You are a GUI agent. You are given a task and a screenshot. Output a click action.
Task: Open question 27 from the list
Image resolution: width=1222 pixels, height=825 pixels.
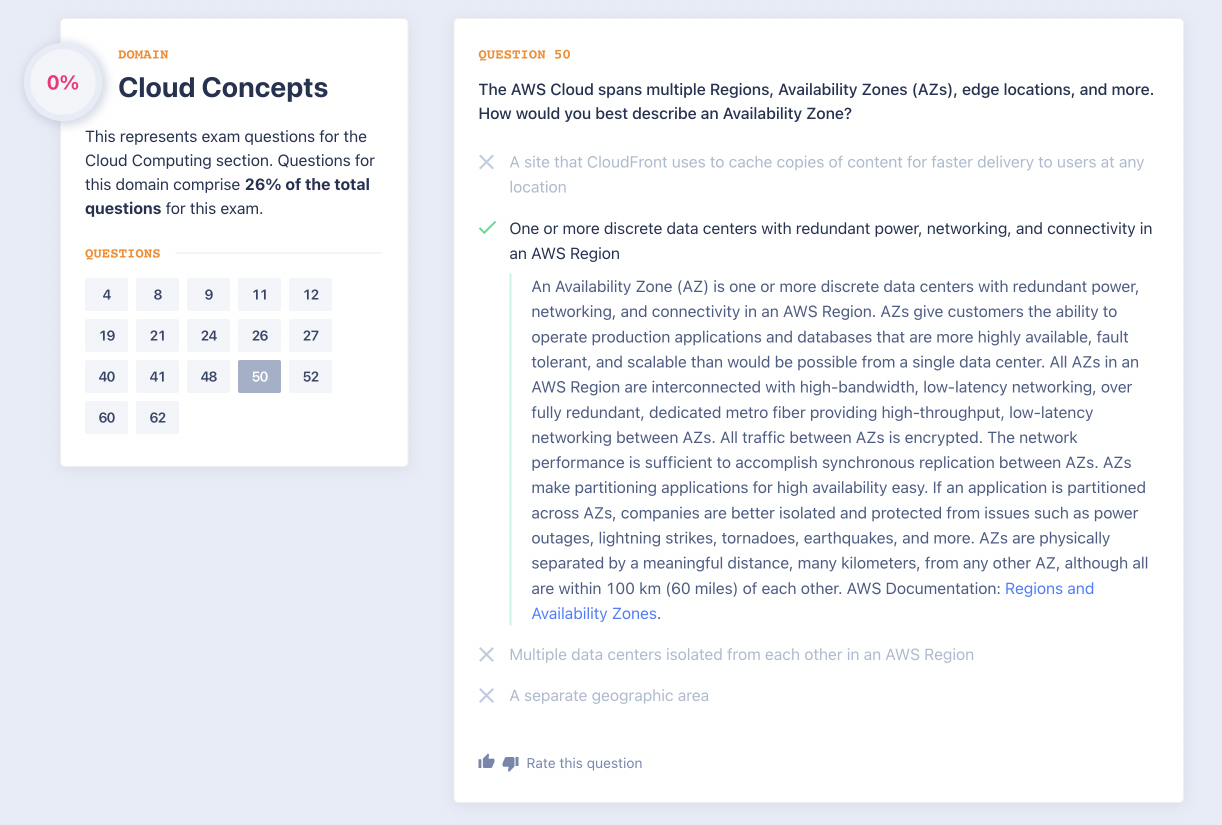click(x=311, y=335)
